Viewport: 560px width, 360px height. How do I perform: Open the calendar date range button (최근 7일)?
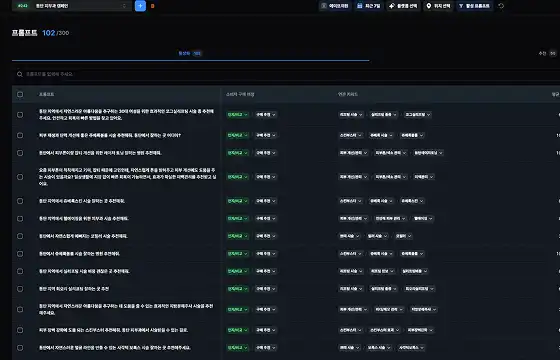pos(369,6)
